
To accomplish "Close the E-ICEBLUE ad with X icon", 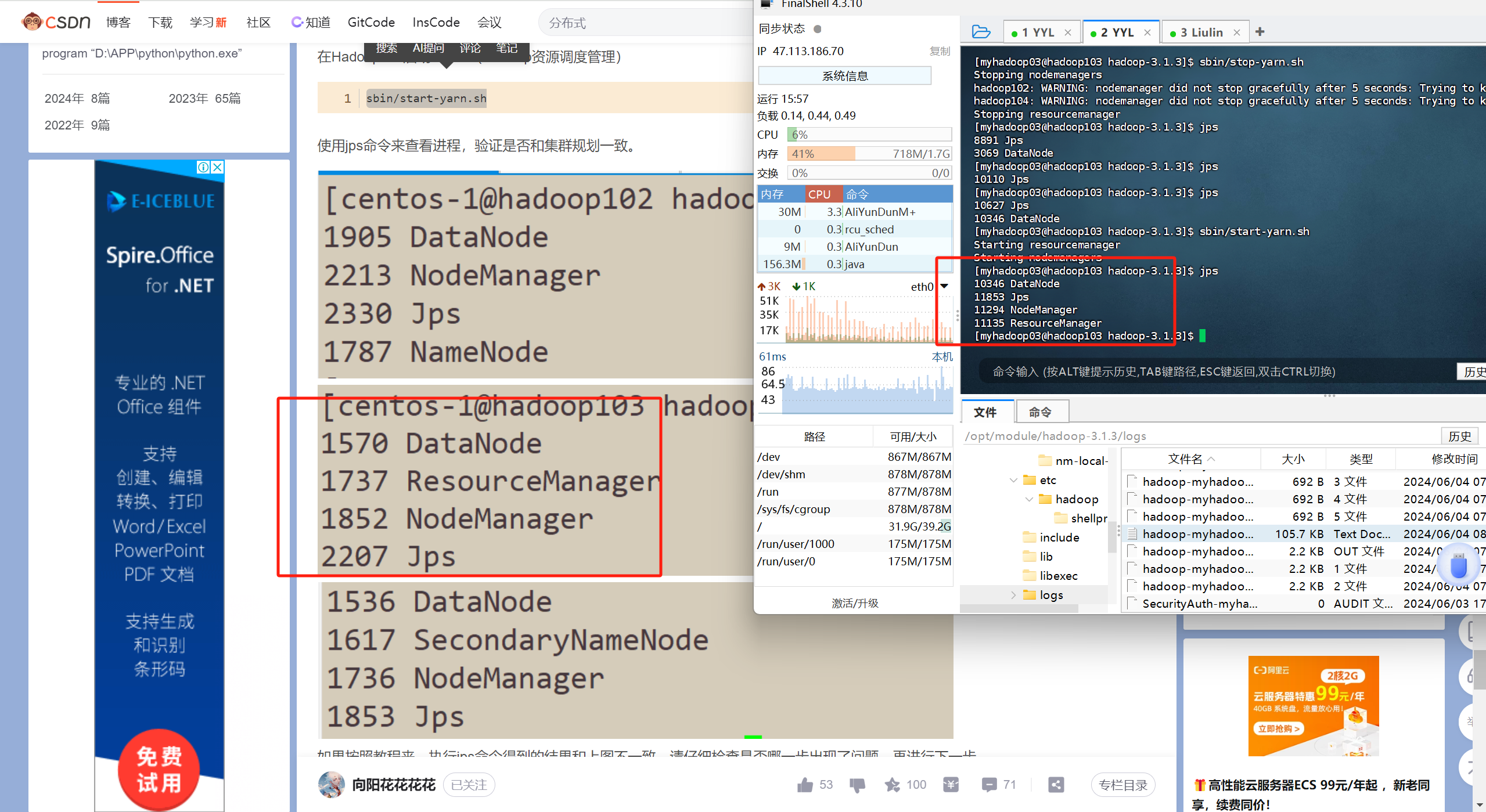I will (x=217, y=167).
